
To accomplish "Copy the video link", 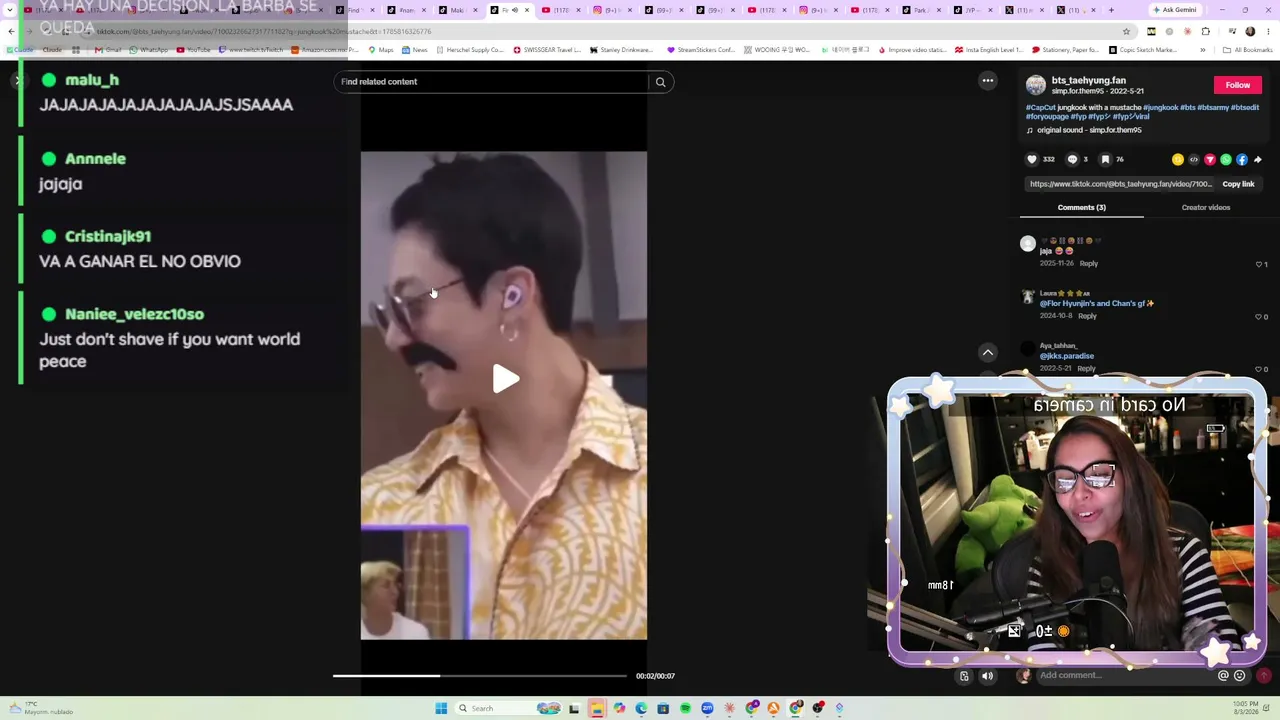I will tap(1238, 184).
